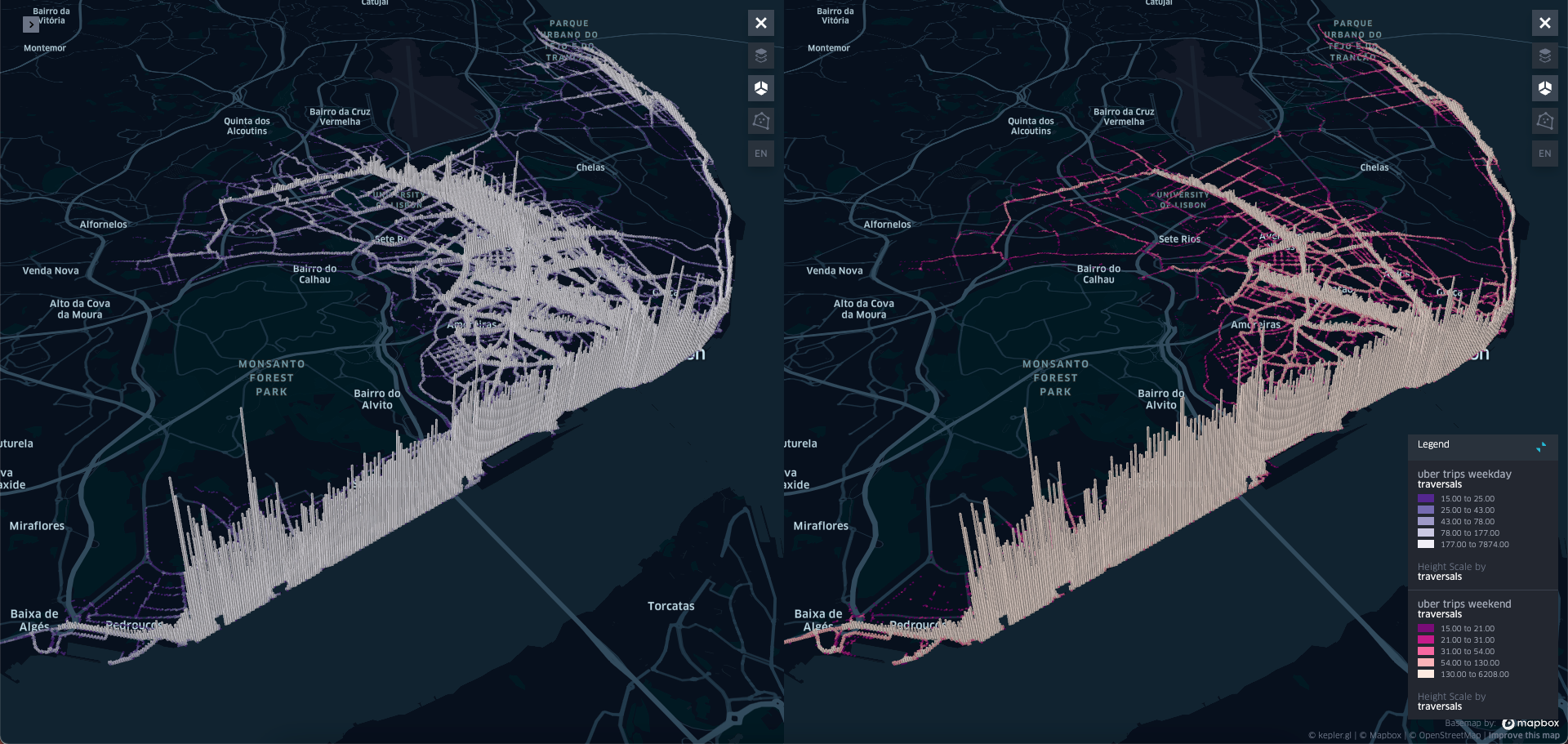Open the OpenStreetMap attribution link

click(1445, 735)
